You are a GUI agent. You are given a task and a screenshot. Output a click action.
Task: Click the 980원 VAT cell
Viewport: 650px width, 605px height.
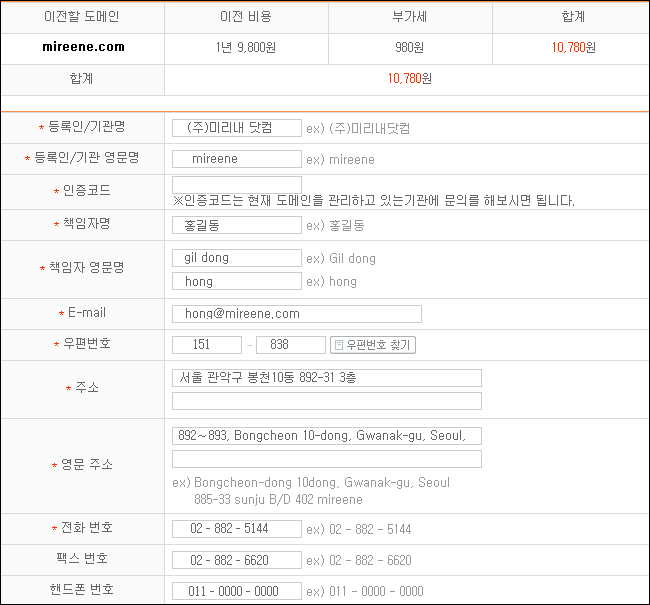[410, 47]
